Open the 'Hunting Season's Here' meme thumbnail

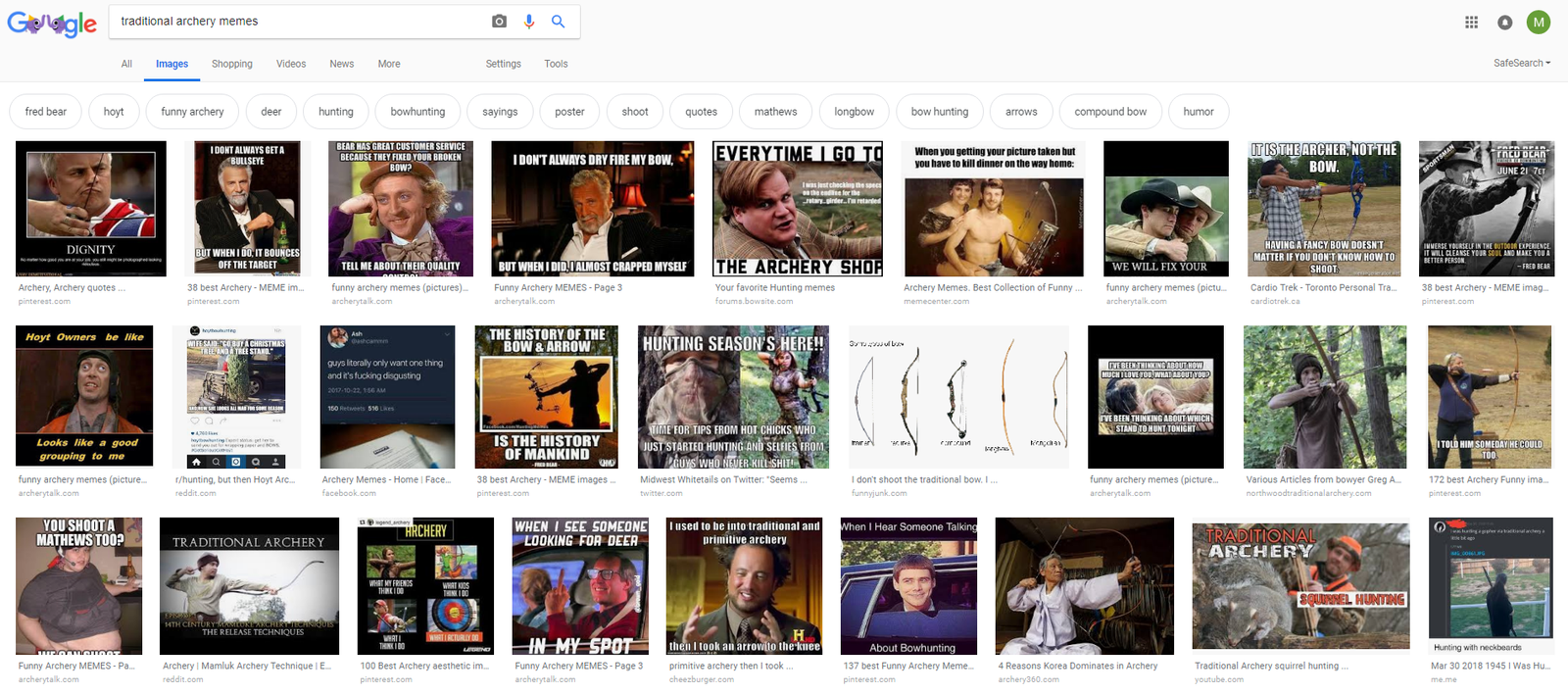734,397
